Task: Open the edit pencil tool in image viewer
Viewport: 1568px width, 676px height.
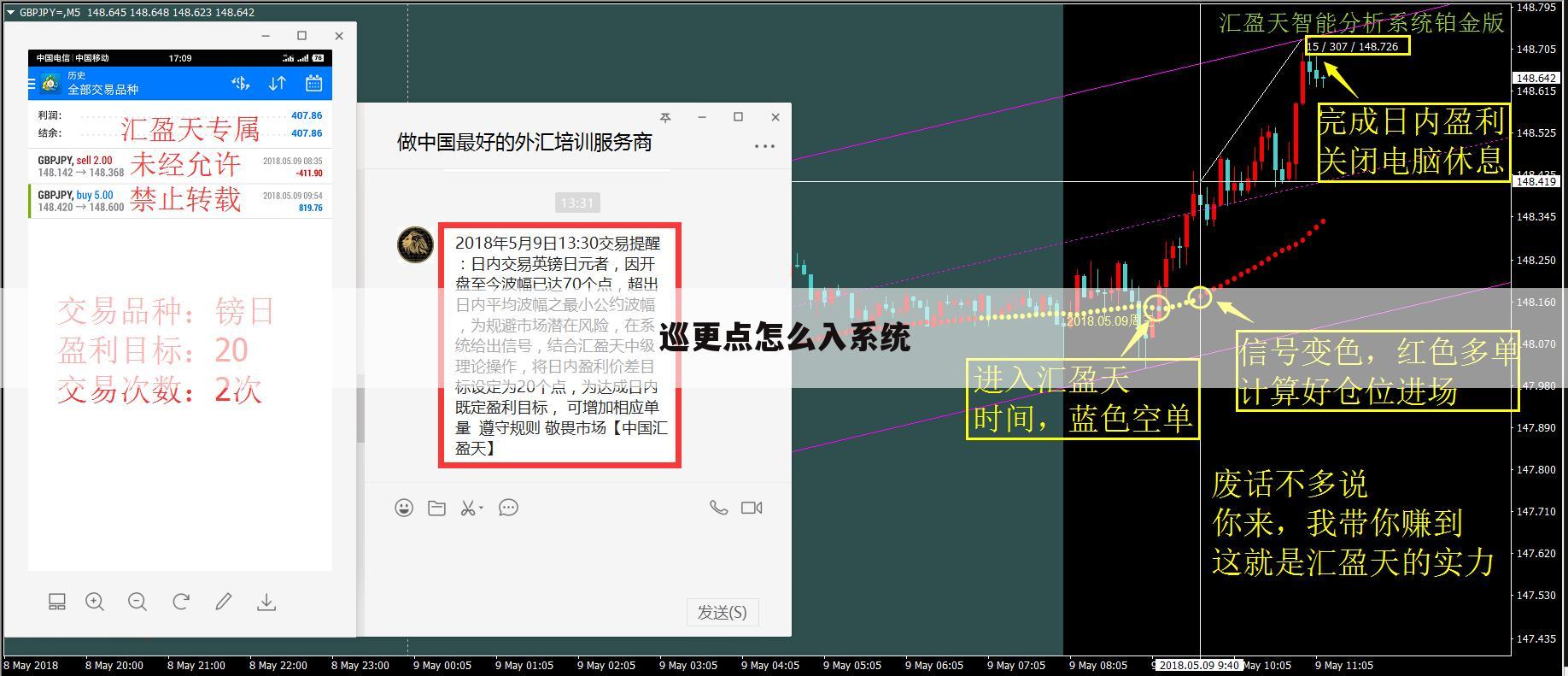Action: 224,602
